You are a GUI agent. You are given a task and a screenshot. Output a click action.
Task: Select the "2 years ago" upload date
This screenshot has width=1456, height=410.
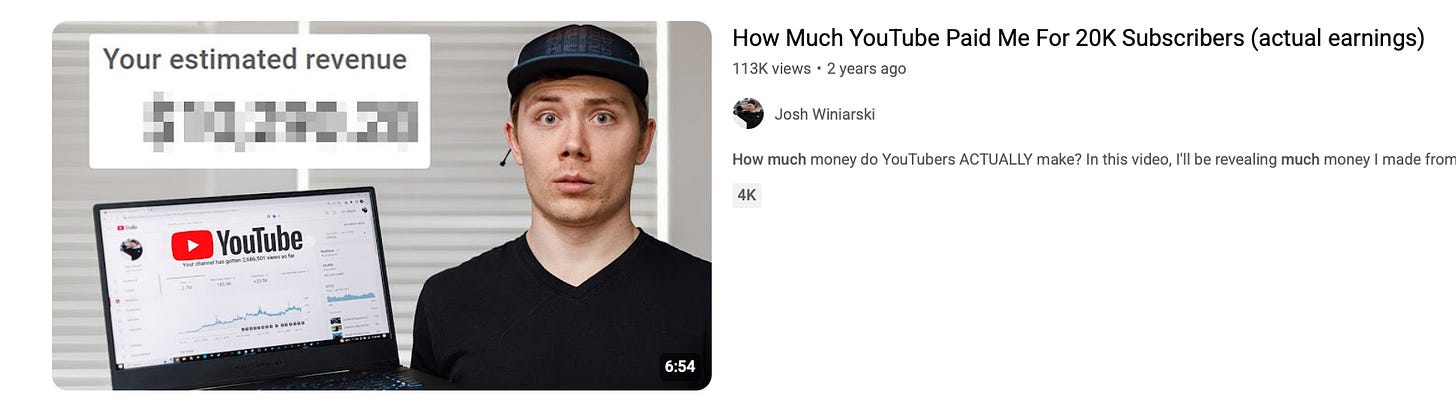(866, 69)
